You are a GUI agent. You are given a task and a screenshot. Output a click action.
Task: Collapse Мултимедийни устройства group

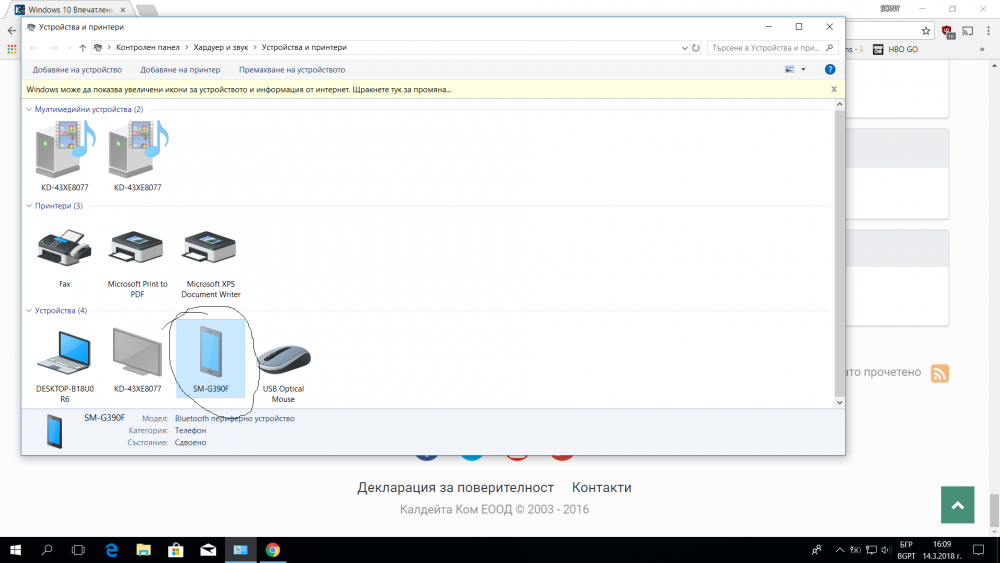pyautogui.click(x=29, y=110)
